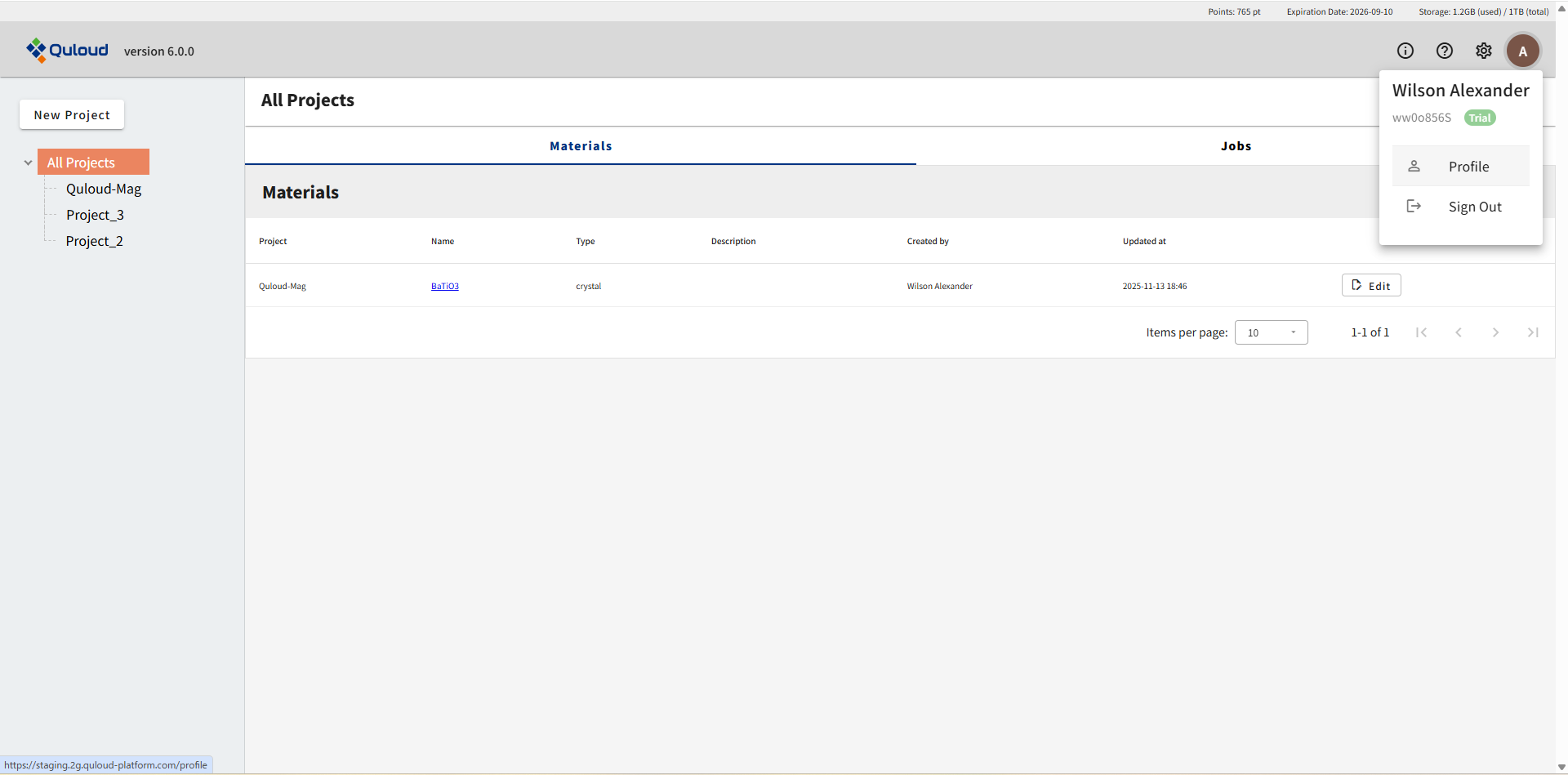Click the Quloud logo icon
This screenshot has height=775, width=1568.
[36, 51]
